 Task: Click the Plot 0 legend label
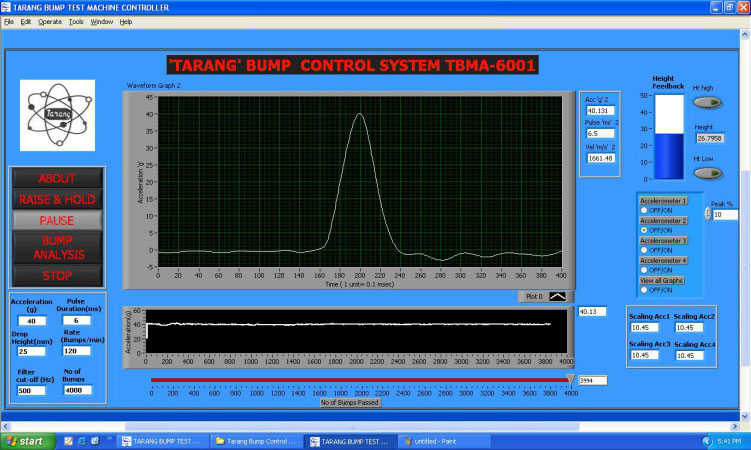click(534, 297)
